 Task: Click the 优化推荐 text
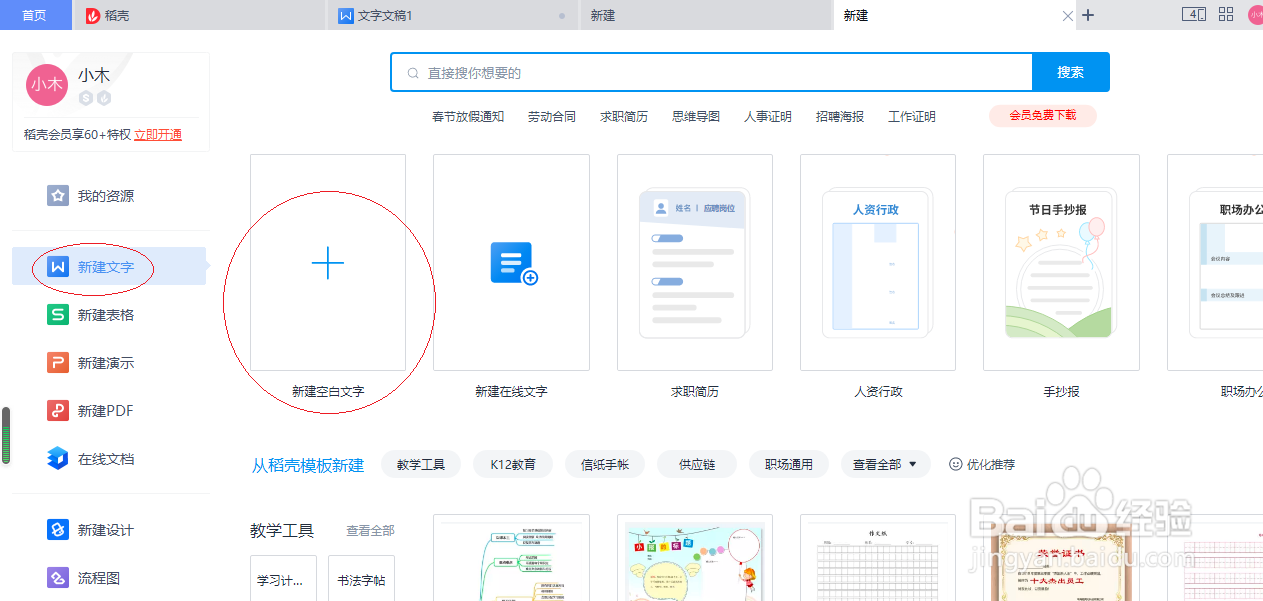[991, 464]
